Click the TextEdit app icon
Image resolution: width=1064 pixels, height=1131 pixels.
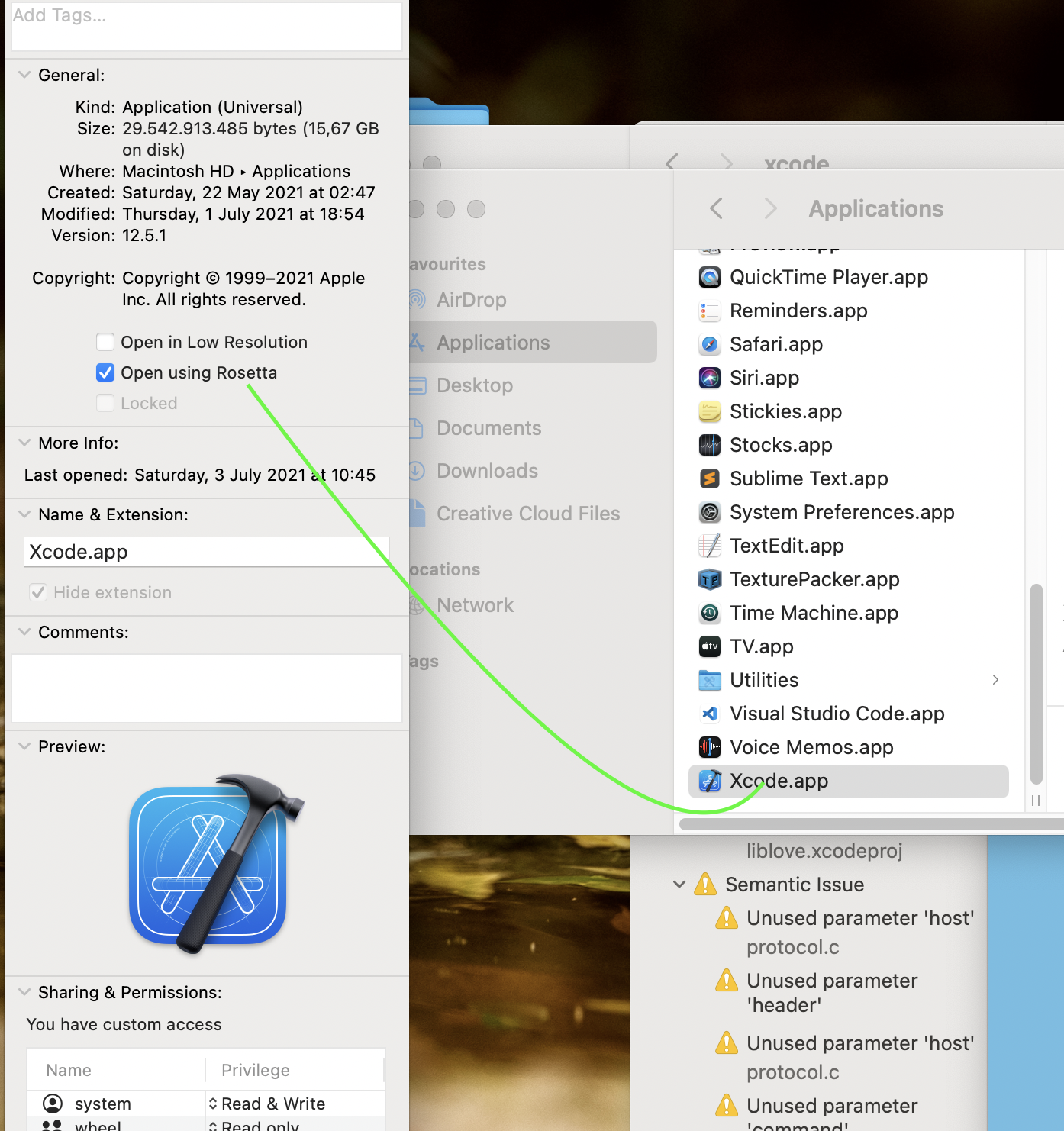tap(710, 546)
